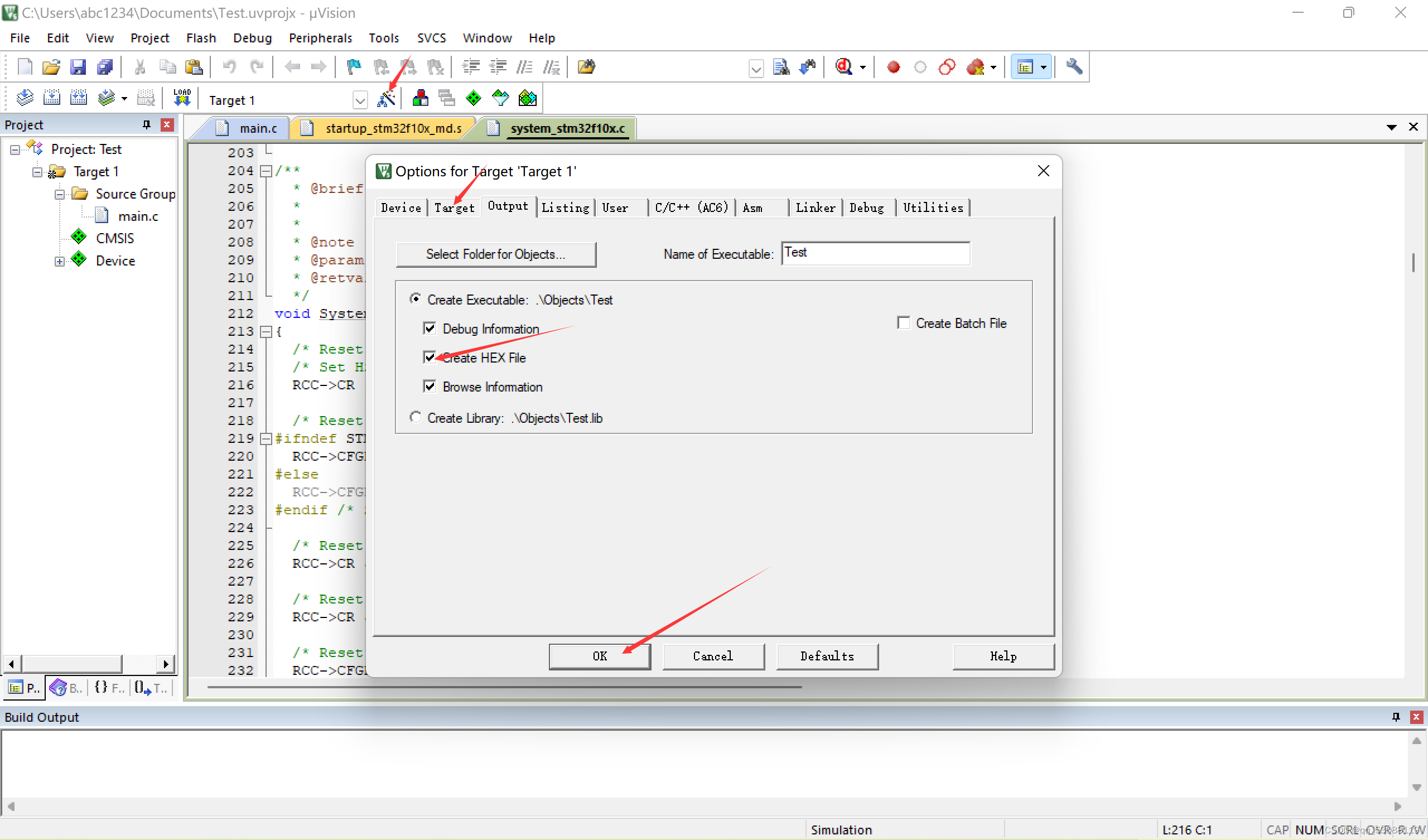Click the Download LOAD icon

[182, 99]
